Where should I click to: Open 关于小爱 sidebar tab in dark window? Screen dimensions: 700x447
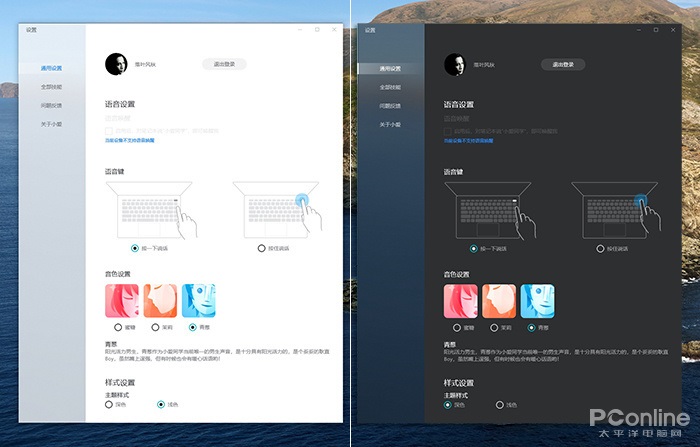pos(390,125)
